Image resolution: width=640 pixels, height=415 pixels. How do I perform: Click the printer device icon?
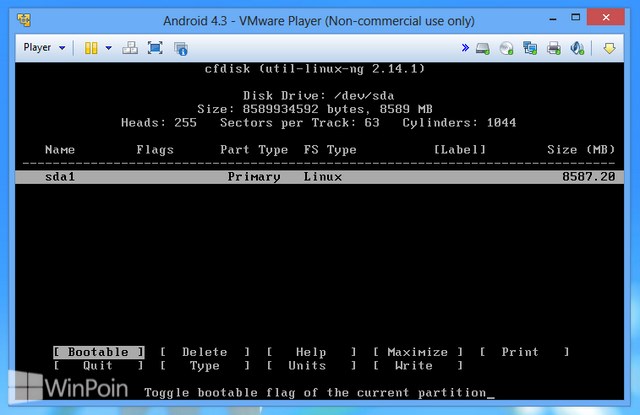553,49
